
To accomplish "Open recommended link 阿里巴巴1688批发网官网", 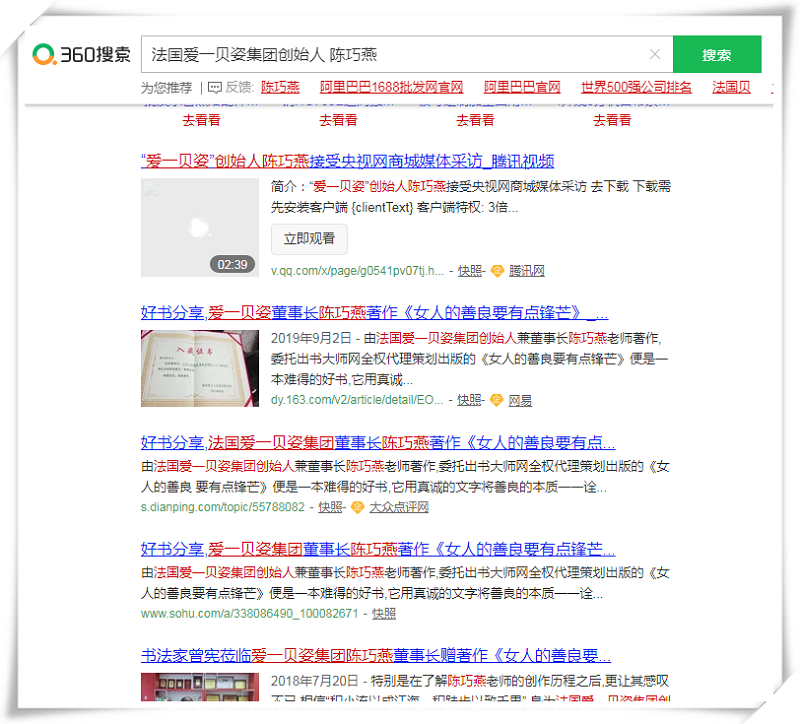I will click(x=391, y=88).
